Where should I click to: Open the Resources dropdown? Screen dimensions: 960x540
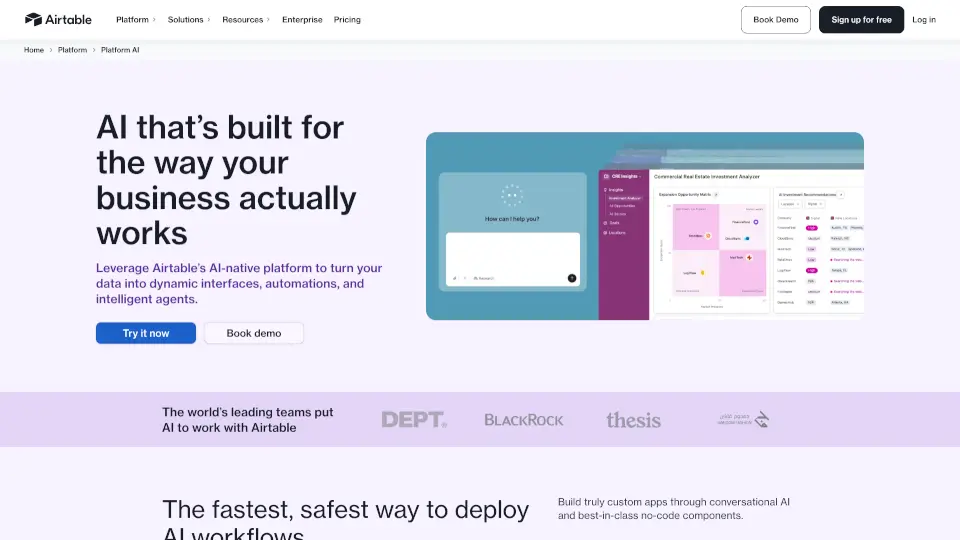tap(246, 20)
